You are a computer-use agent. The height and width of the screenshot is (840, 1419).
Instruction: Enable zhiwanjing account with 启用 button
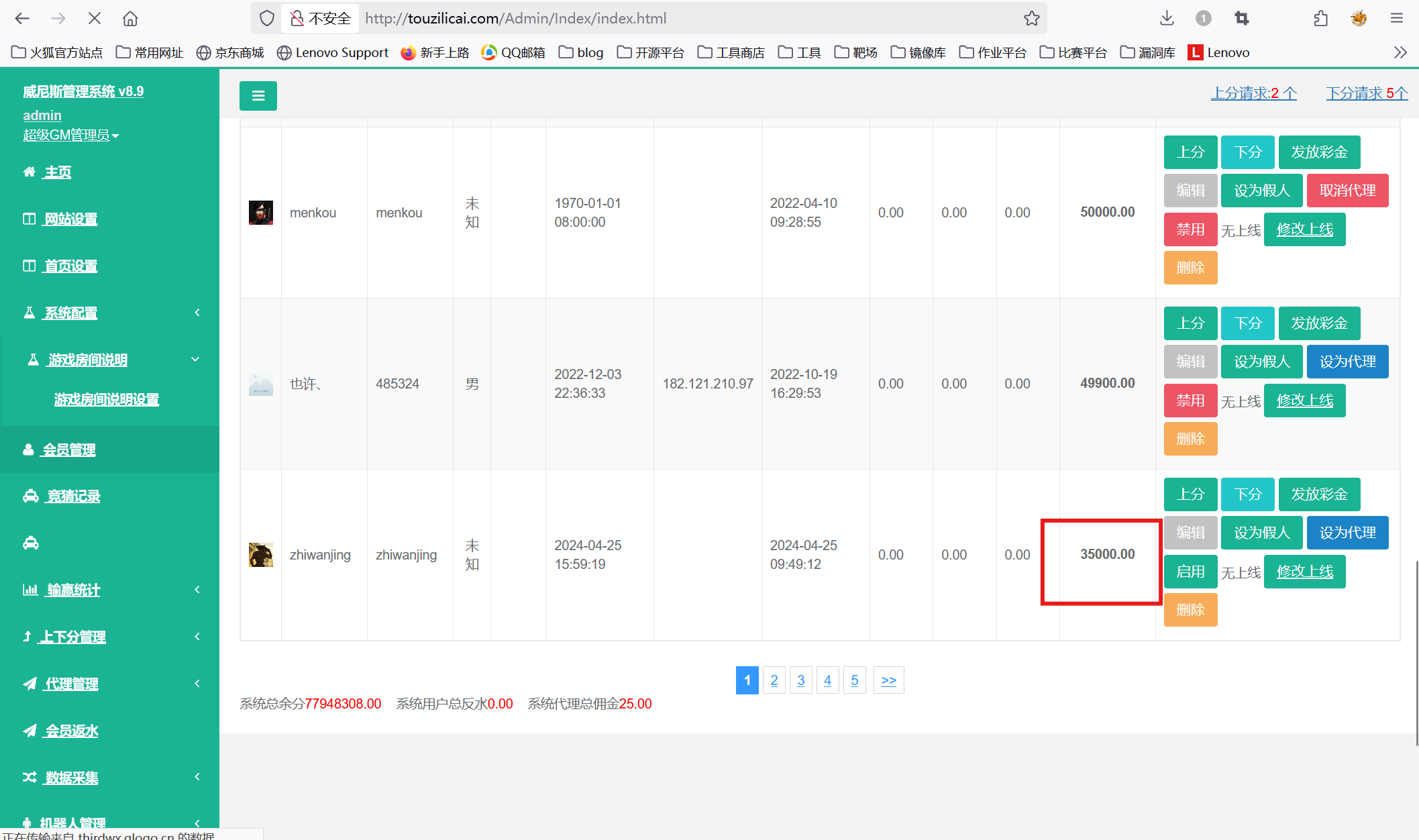[1190, 572]
